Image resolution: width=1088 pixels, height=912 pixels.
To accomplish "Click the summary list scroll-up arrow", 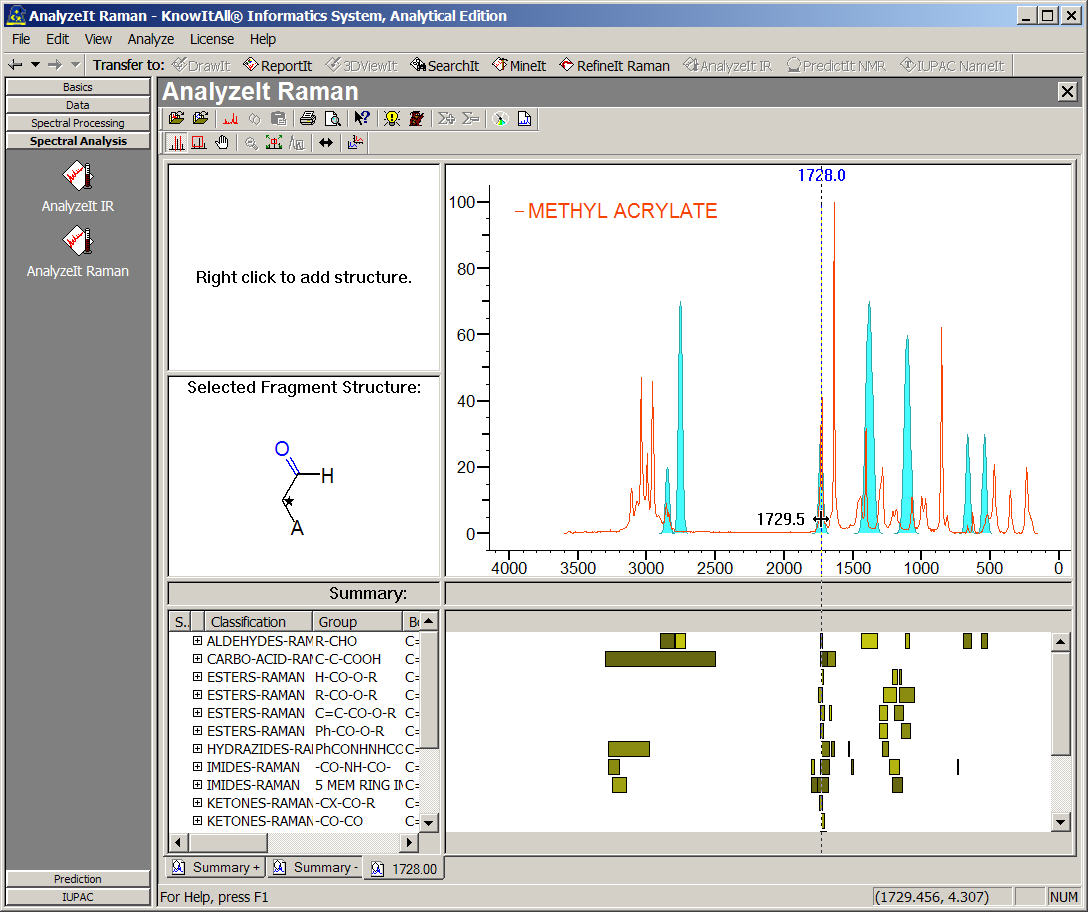I will 429,620.
